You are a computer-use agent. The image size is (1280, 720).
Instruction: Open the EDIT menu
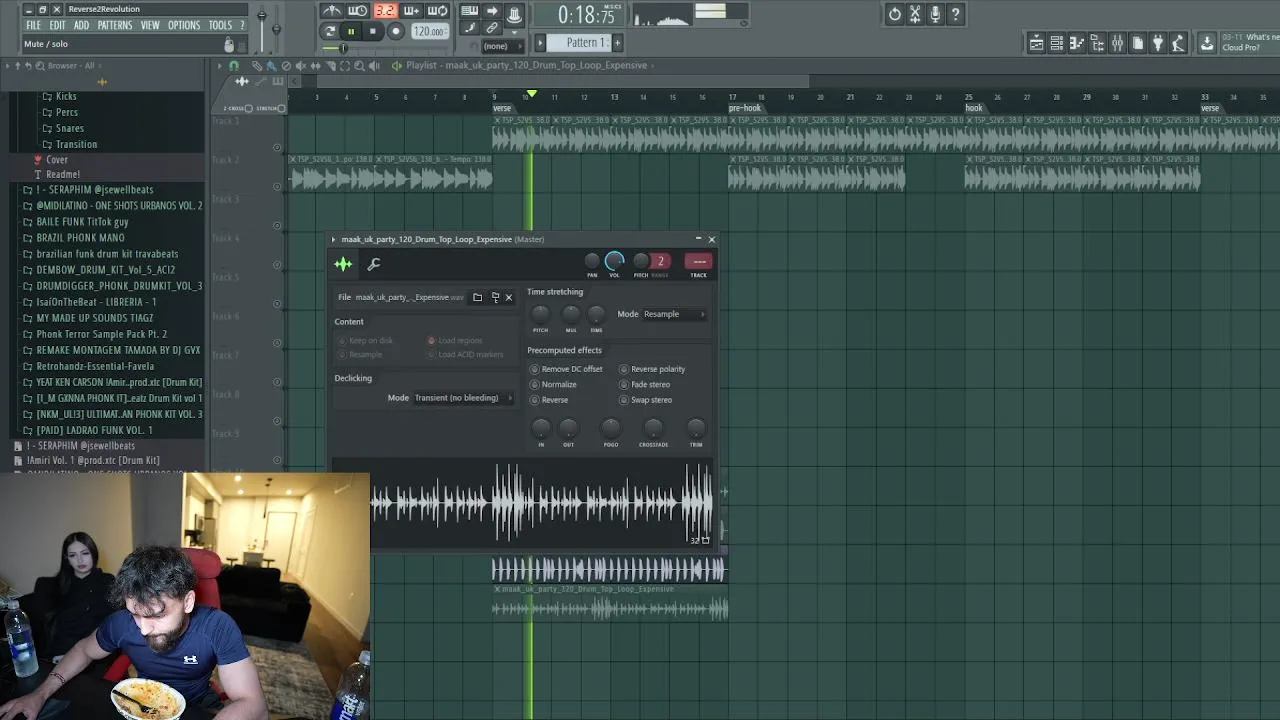tap(58, 25)
